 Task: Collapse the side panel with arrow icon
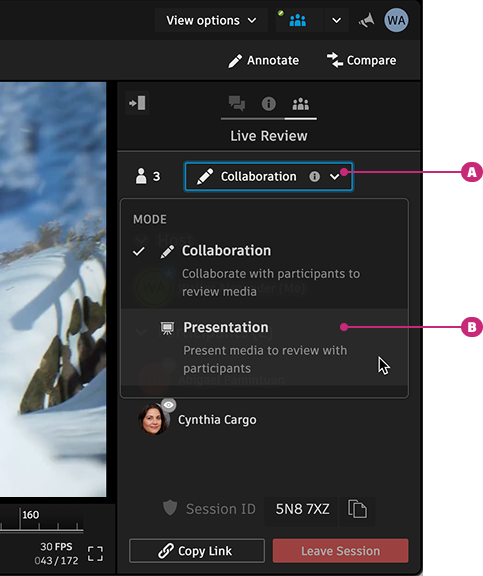[x=137, y=103]
